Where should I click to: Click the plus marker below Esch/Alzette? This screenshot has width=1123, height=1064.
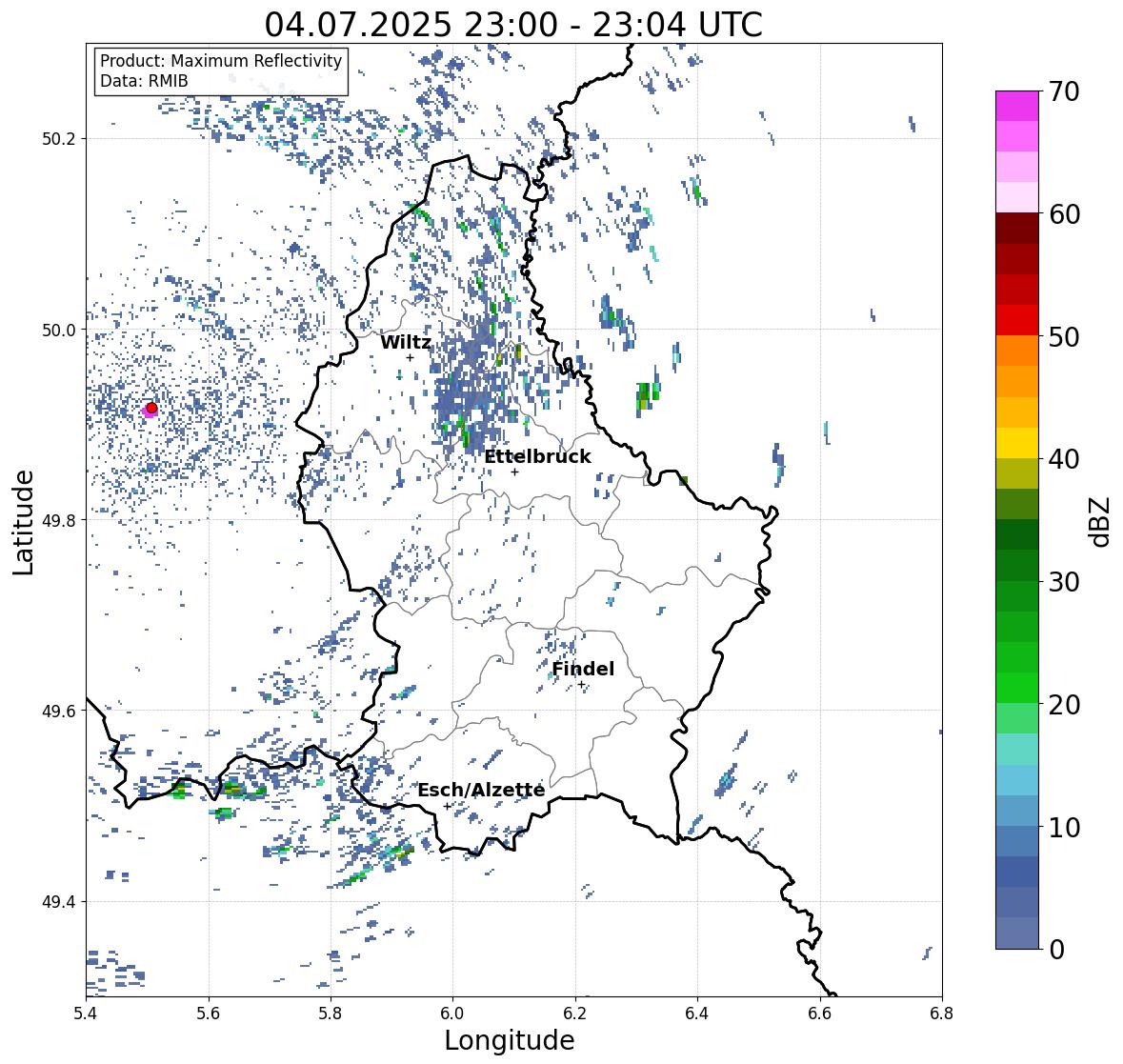pos(447,806)
